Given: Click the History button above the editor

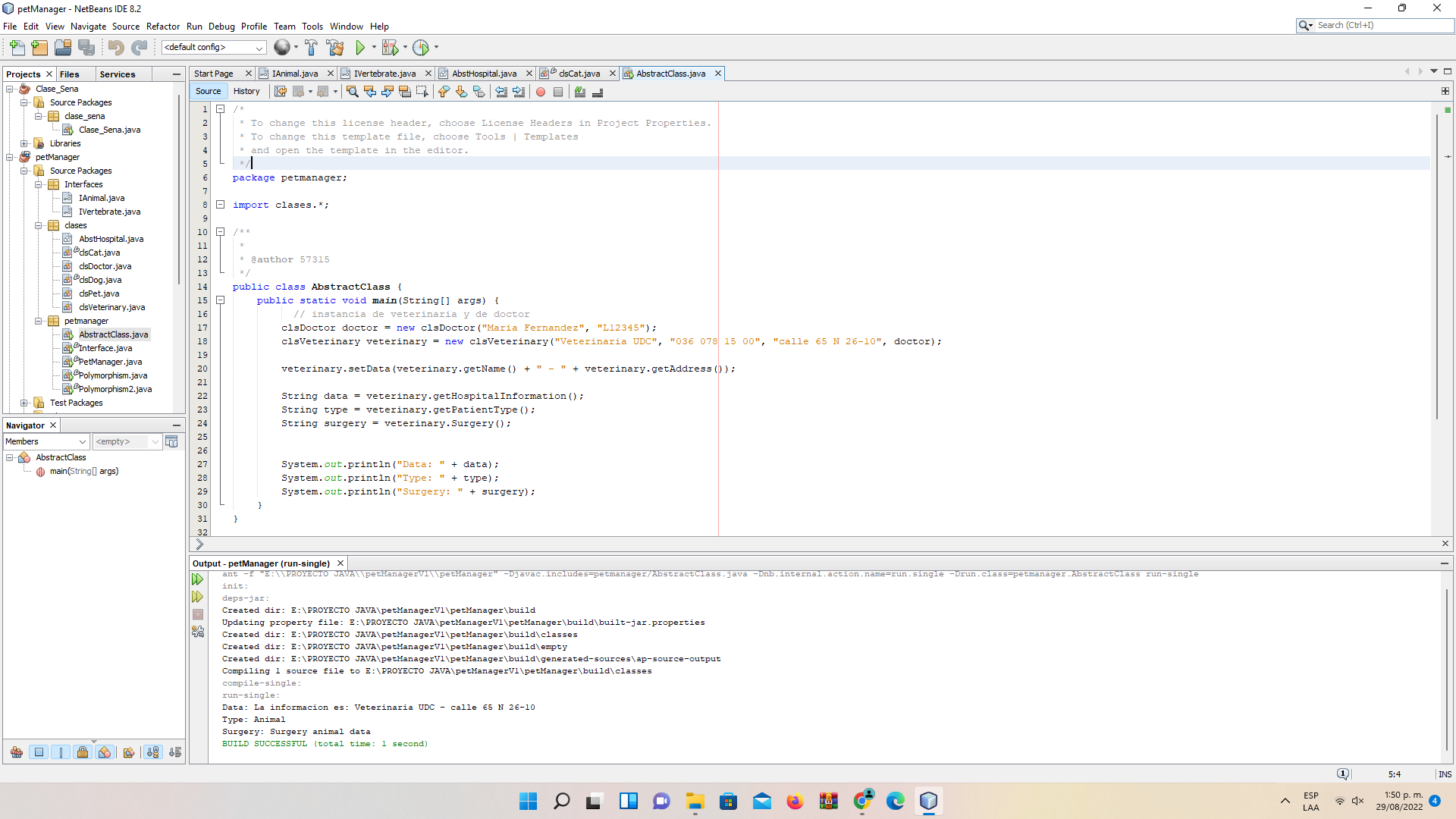Looking at the screenshot, I should (246, 91).
